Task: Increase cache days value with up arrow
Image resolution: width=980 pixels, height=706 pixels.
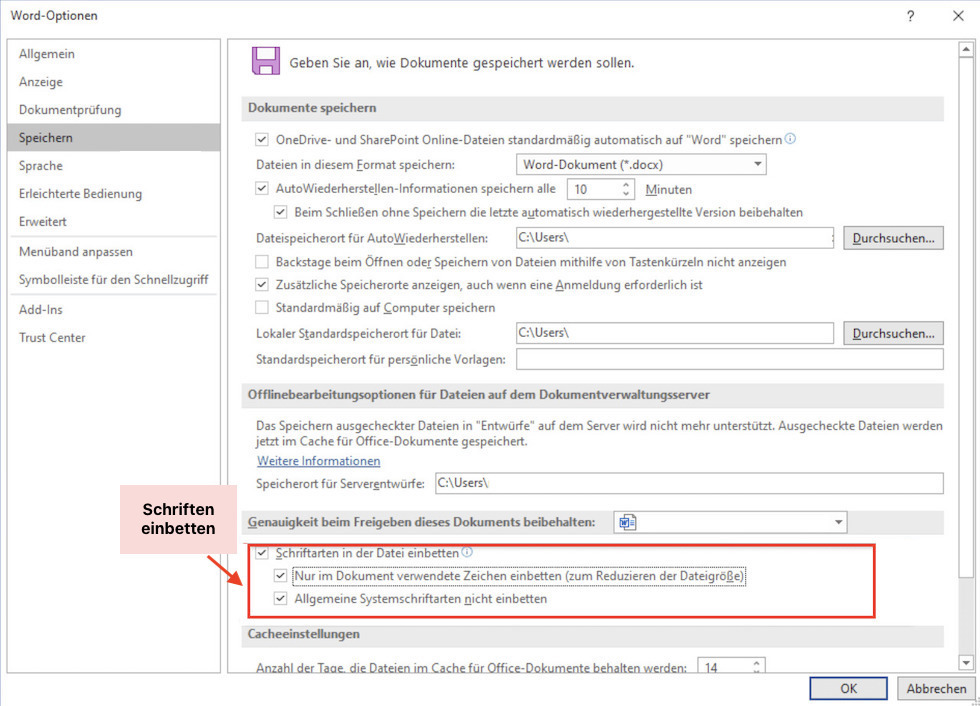Action: point(756,662)
